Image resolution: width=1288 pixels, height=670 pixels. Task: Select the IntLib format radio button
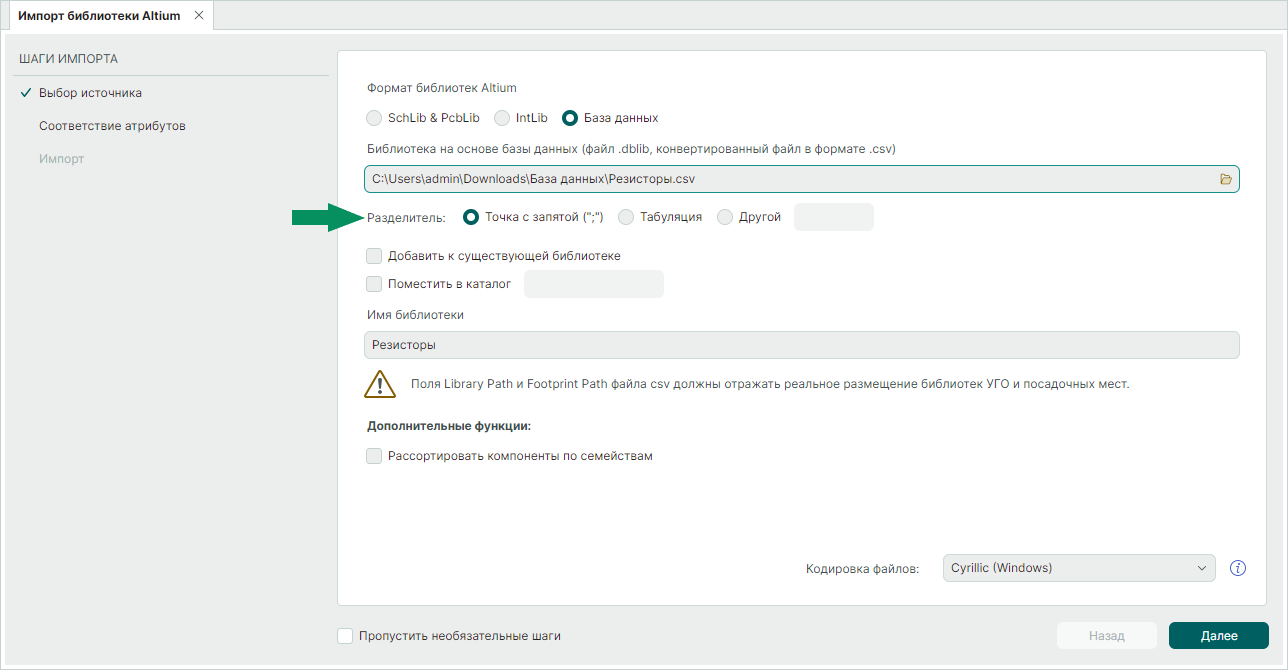(502, 118)
